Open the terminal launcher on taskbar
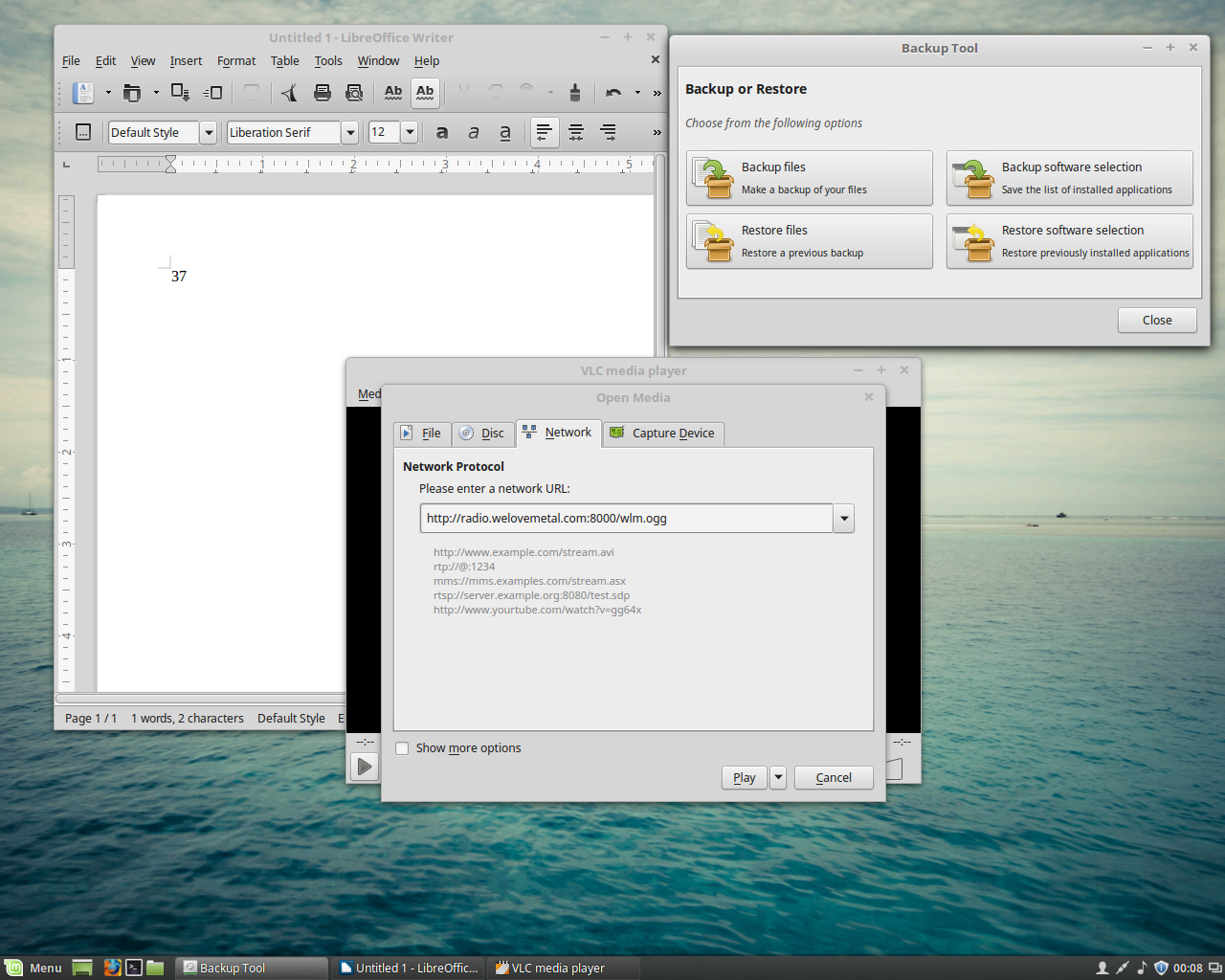 coord(134,968)
